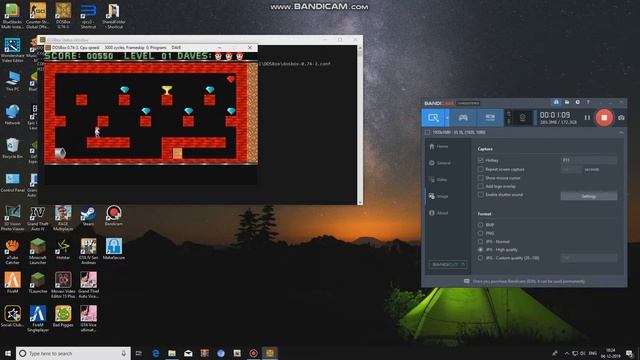Viewport: 640px width, 360px height.
Task: Open Counter-Strike Global Offensive desktop icon
Action: pyautogui.click(x=37, y=16)
